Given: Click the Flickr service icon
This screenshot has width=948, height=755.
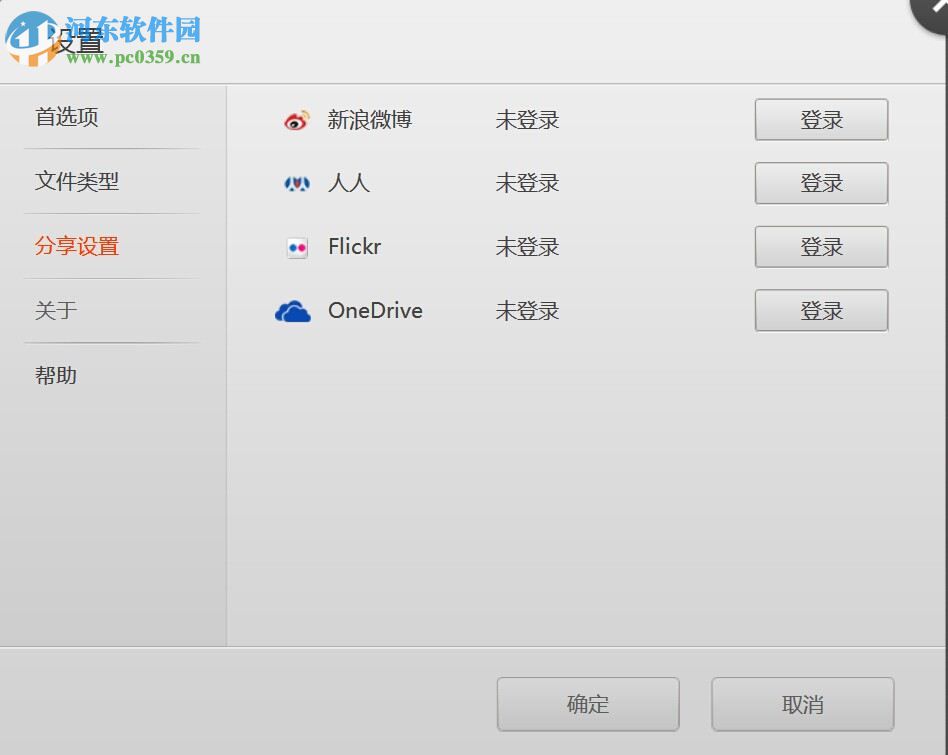Looking at the screenshot, I should [x=295, y=247].
